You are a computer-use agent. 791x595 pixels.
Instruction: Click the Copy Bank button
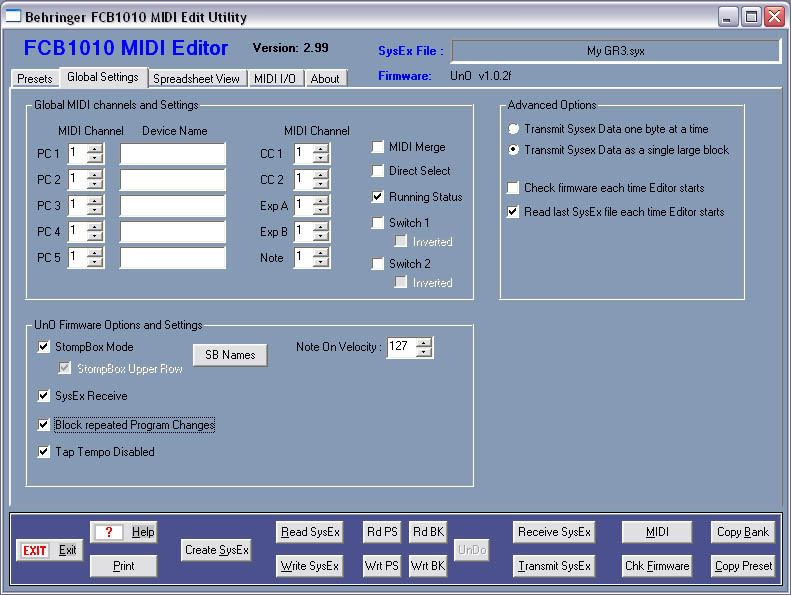(743, 532)
